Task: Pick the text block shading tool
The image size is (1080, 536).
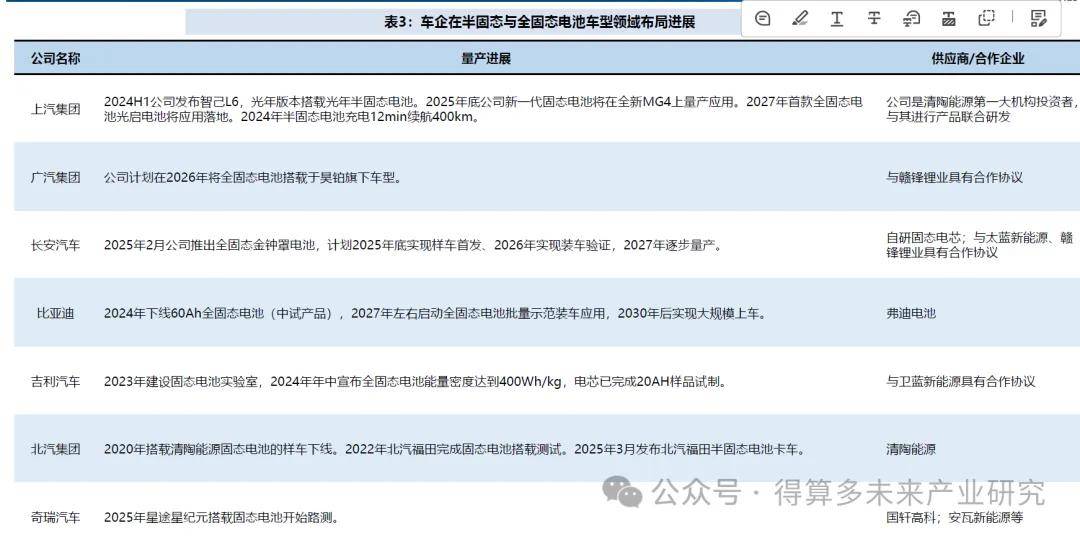Action: click(x=949, y=18)
